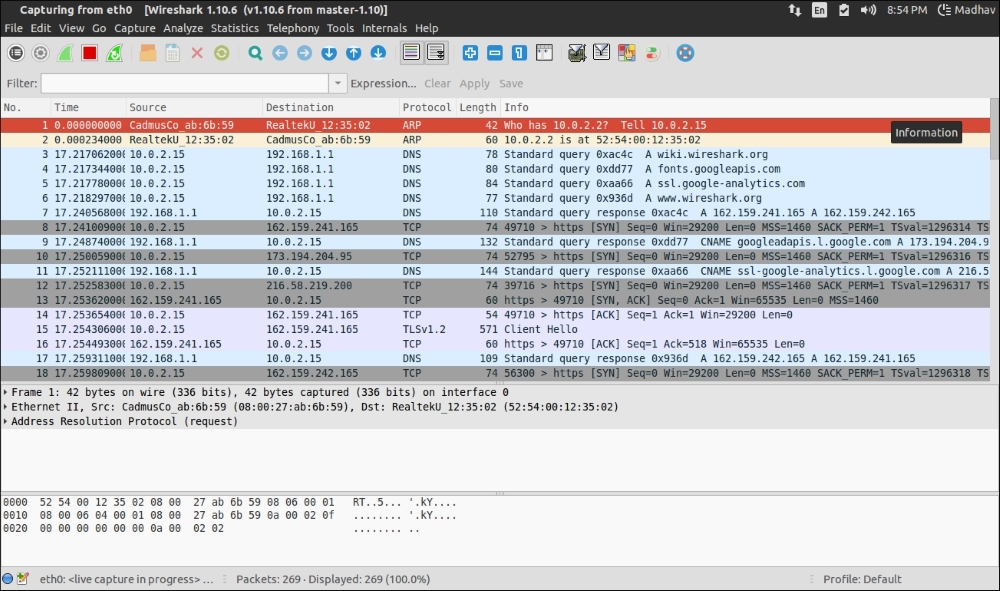Open preferences toolbar icon
The height and width of the screenshot is (591, 1000).
tap(651, 53)
